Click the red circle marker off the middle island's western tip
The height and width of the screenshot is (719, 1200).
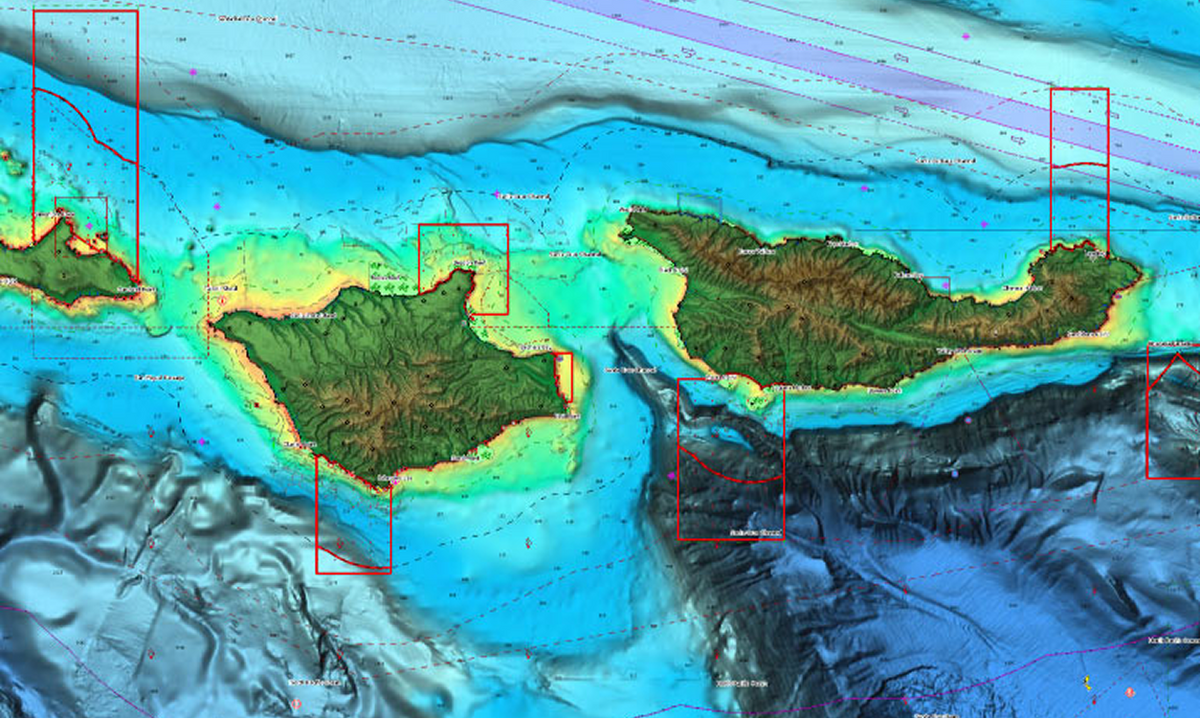tap(221, 298)
